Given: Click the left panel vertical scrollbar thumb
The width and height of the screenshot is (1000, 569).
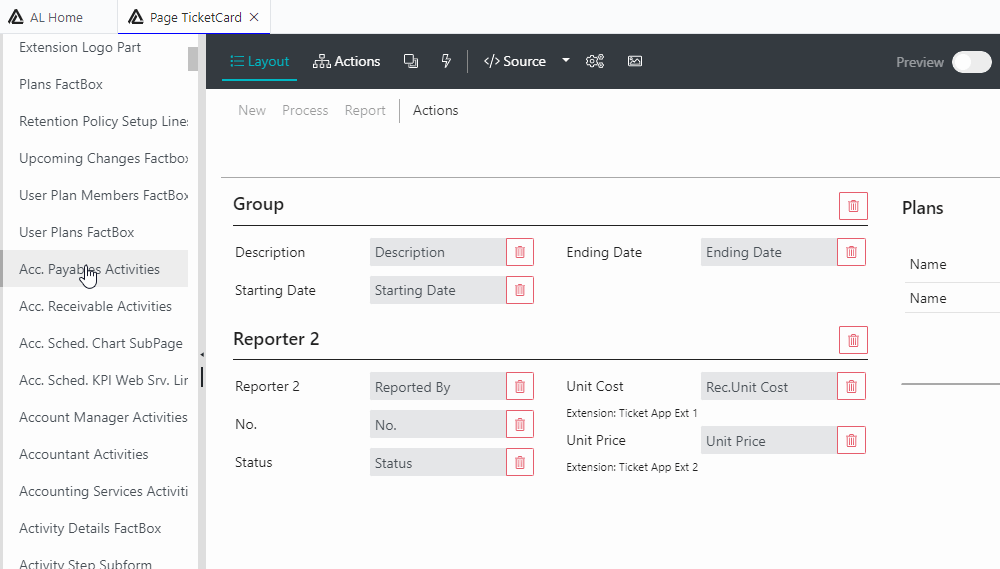Looking at the screenshot, I should (x=193, y=58).
